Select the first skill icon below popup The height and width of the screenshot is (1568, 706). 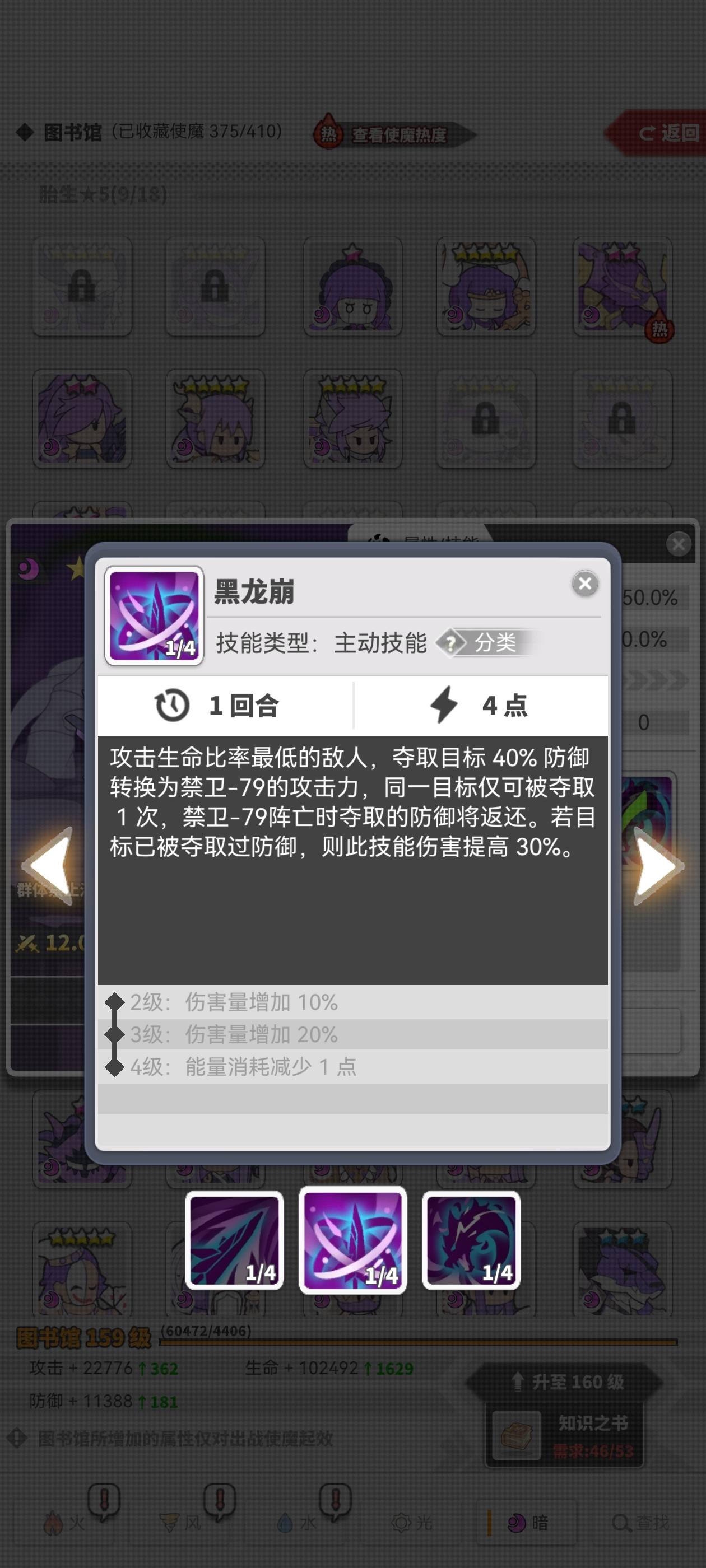pyautogui.click(x=235, y=1240)
